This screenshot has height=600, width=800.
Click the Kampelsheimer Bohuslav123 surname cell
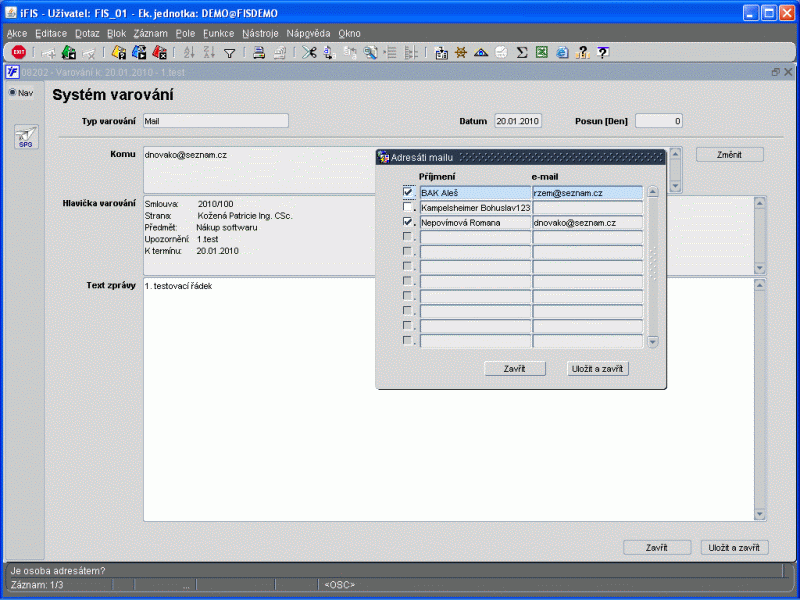click(x=475, y=208)
